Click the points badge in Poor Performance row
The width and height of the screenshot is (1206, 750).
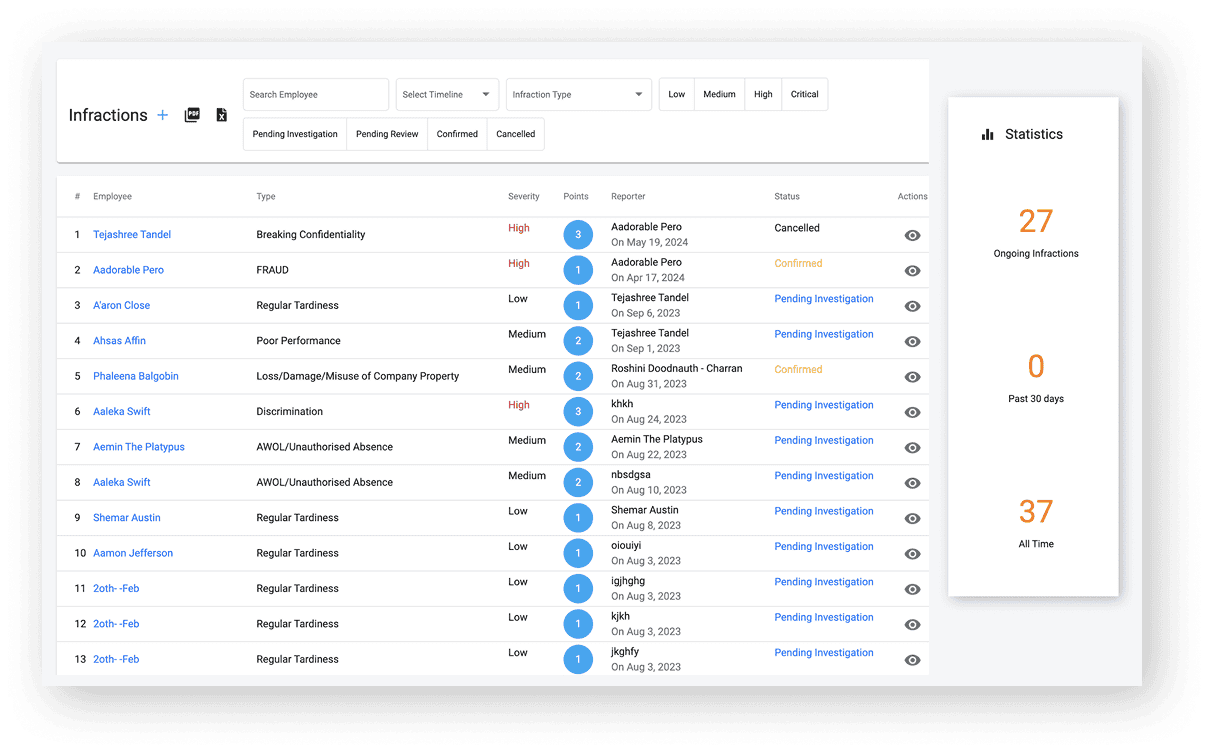[578, 341]
